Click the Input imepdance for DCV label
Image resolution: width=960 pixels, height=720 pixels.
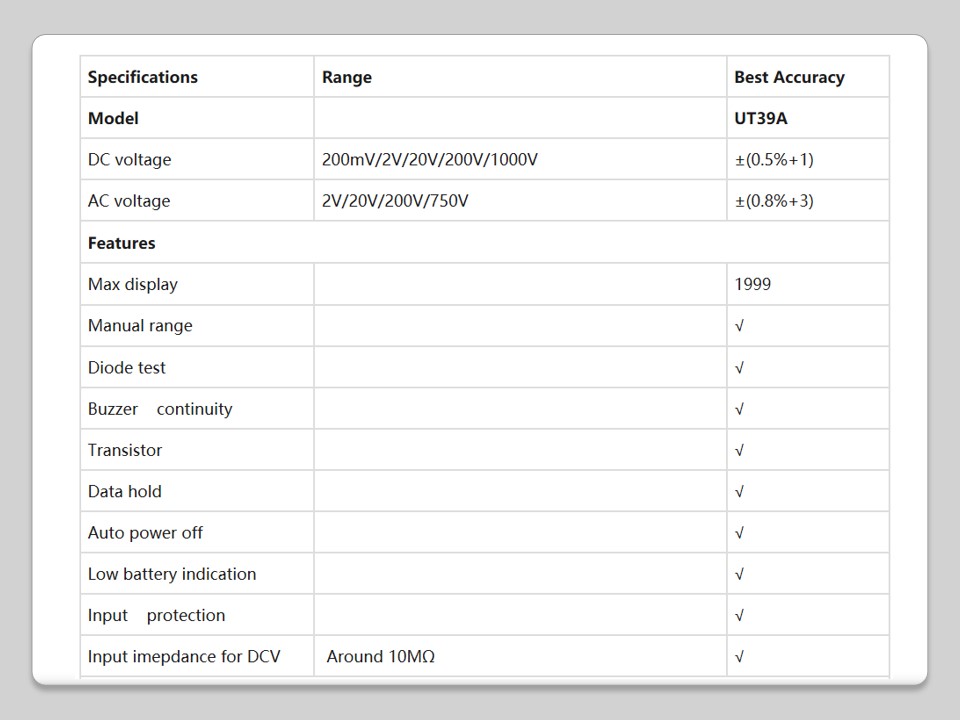[x=184, y=657]
